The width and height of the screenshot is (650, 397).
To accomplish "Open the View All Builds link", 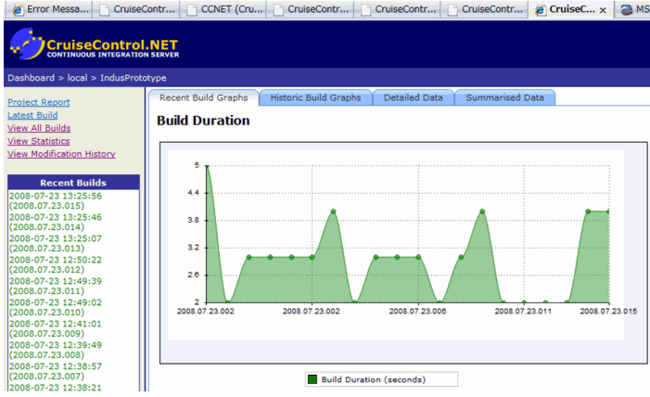I will pos(39,128).
